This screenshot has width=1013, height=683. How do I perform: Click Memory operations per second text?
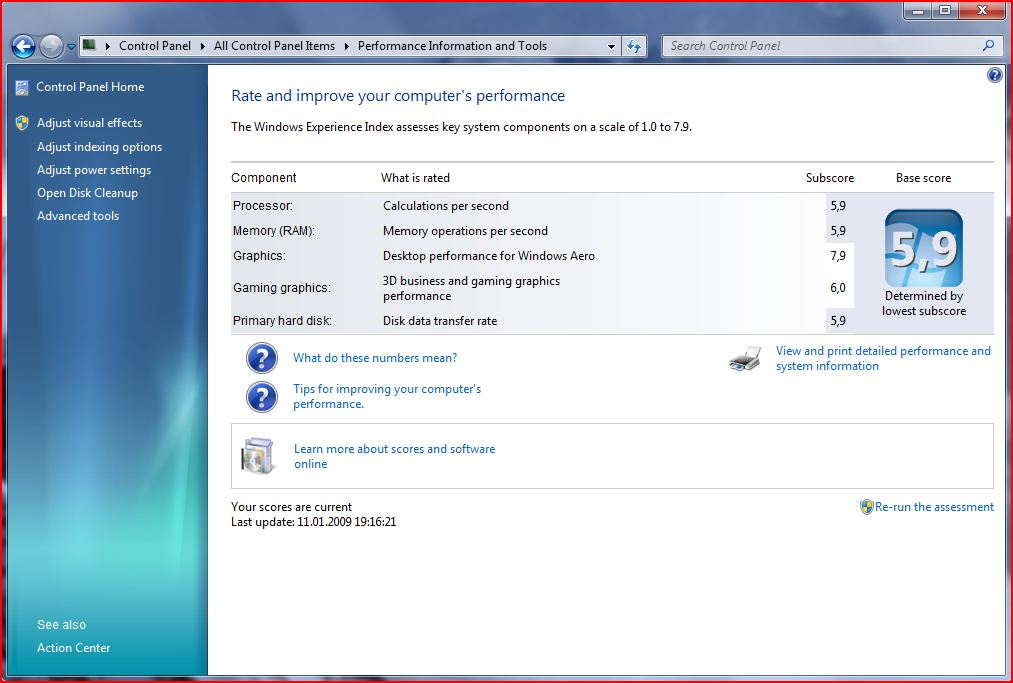pyautogui.click(x=465, y=231)
